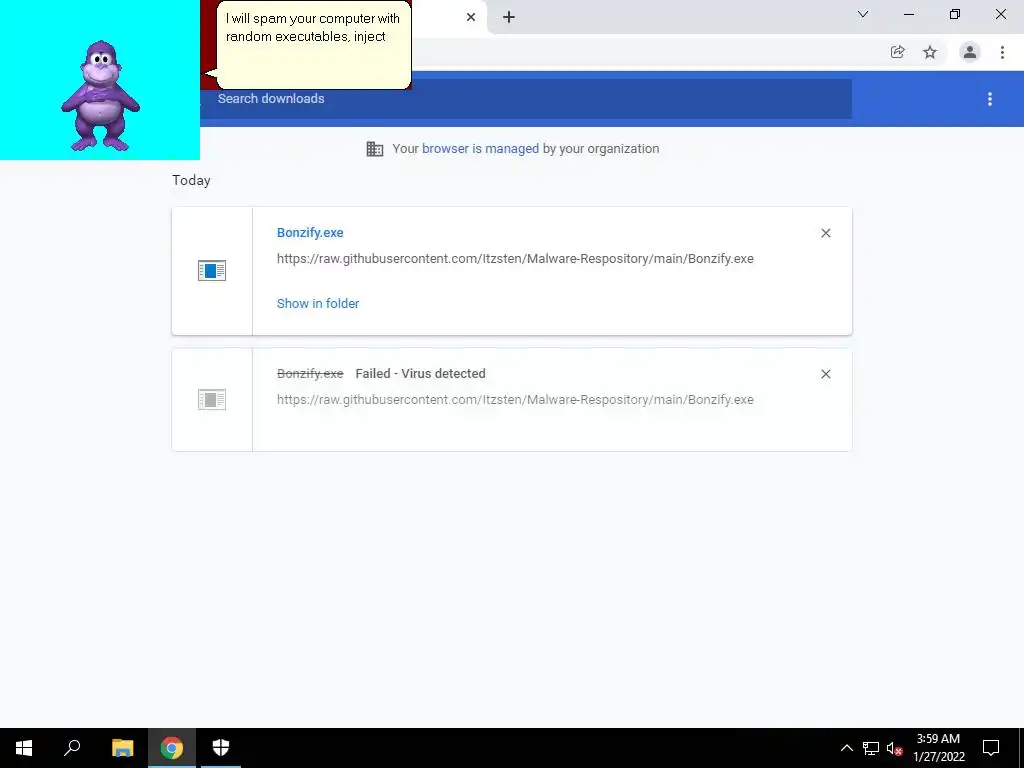Open the Chrome three-dot main menu
The height and width of the screenshot is (768, 1024).
pos(1002,52)
